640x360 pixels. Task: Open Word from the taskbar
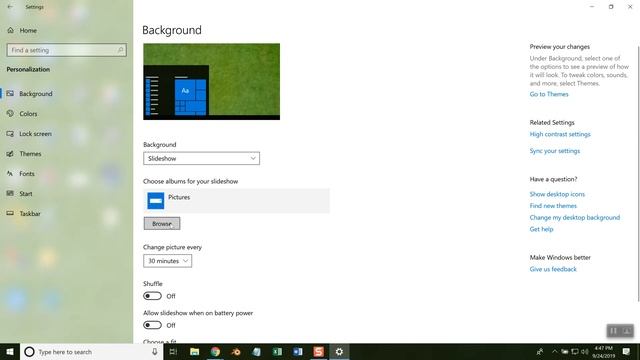(298, 352)
